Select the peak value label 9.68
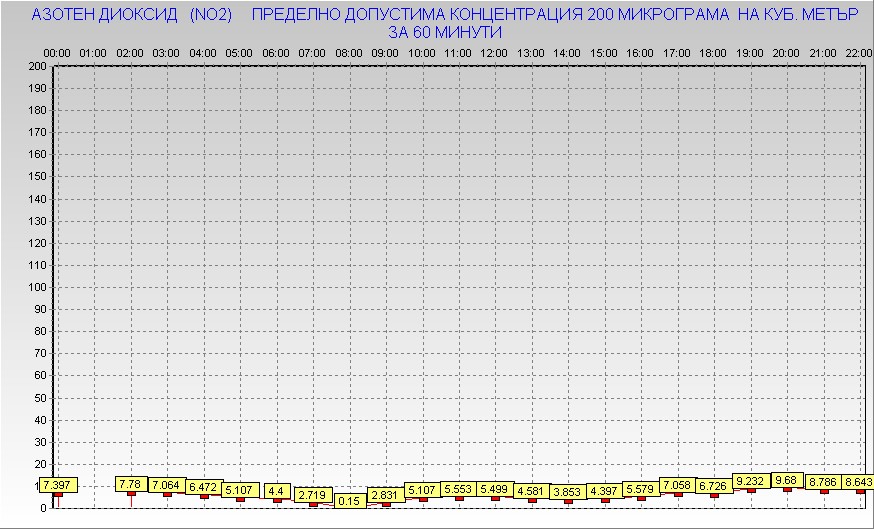 tap(786, 480)
